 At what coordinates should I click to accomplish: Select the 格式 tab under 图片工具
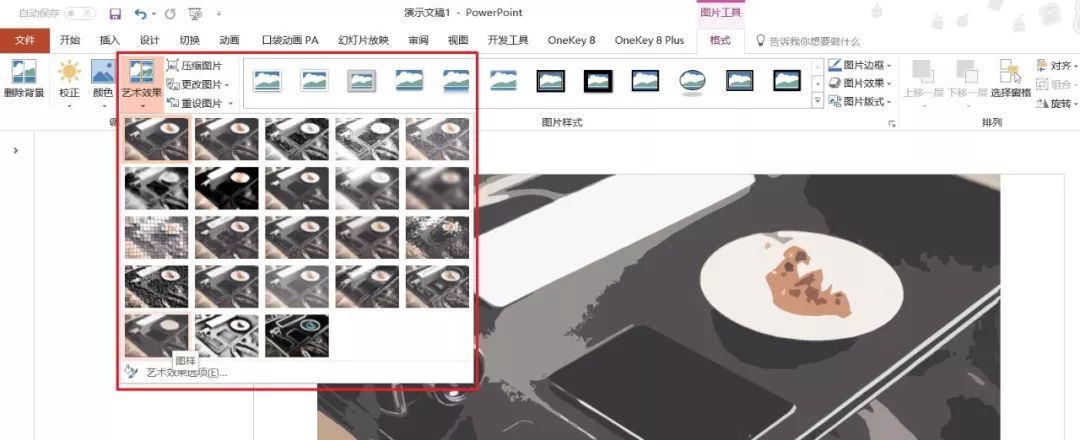click(720, 41)
